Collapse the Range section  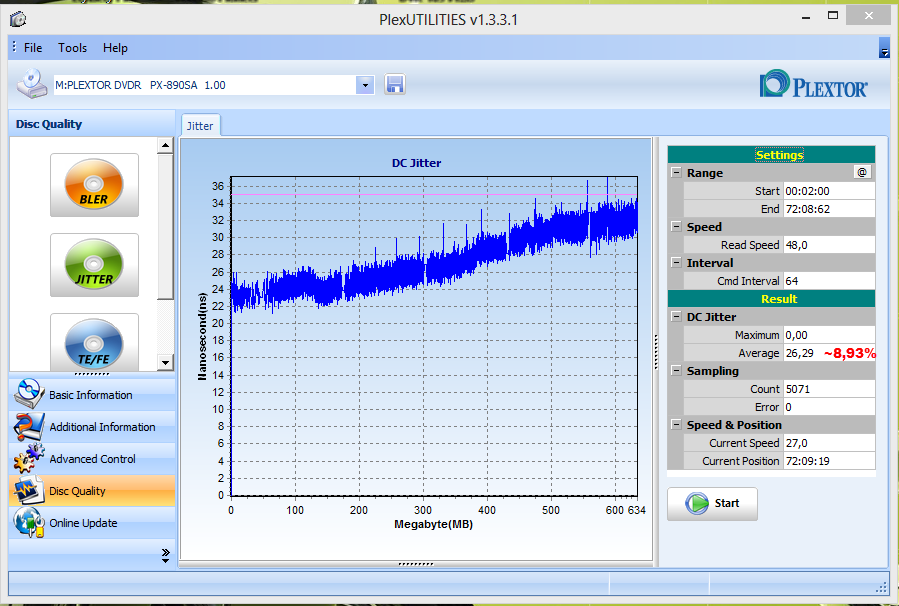677,173
